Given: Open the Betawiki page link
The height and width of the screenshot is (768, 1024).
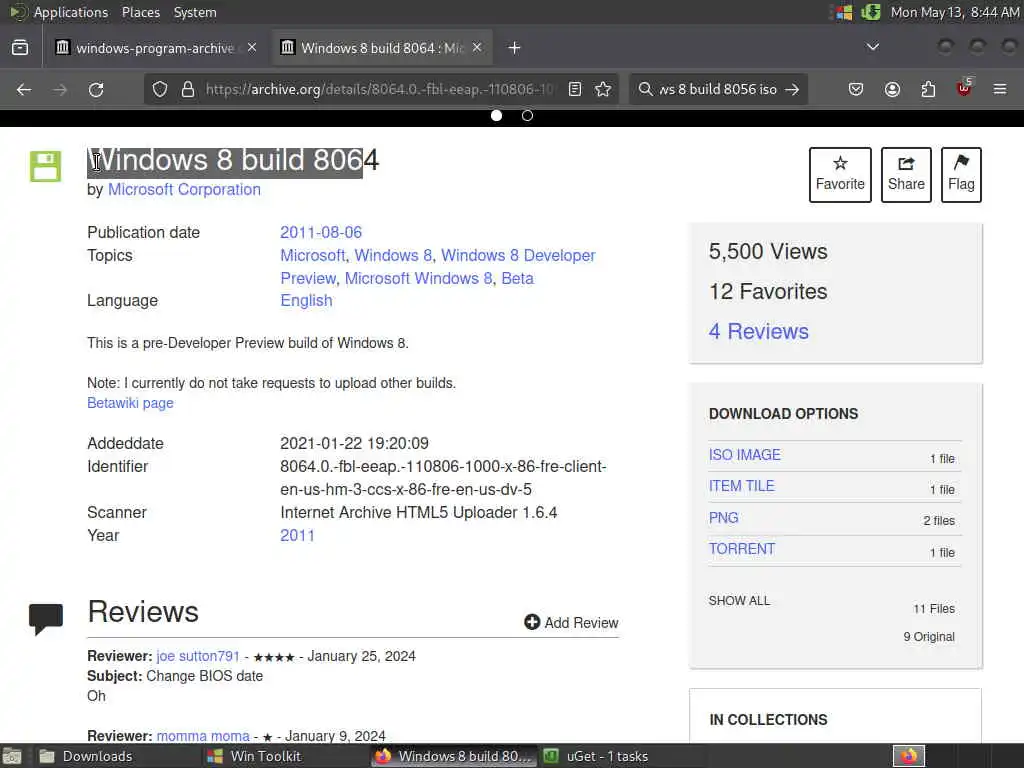Looking at the screenshot, I should coord(131,403).
